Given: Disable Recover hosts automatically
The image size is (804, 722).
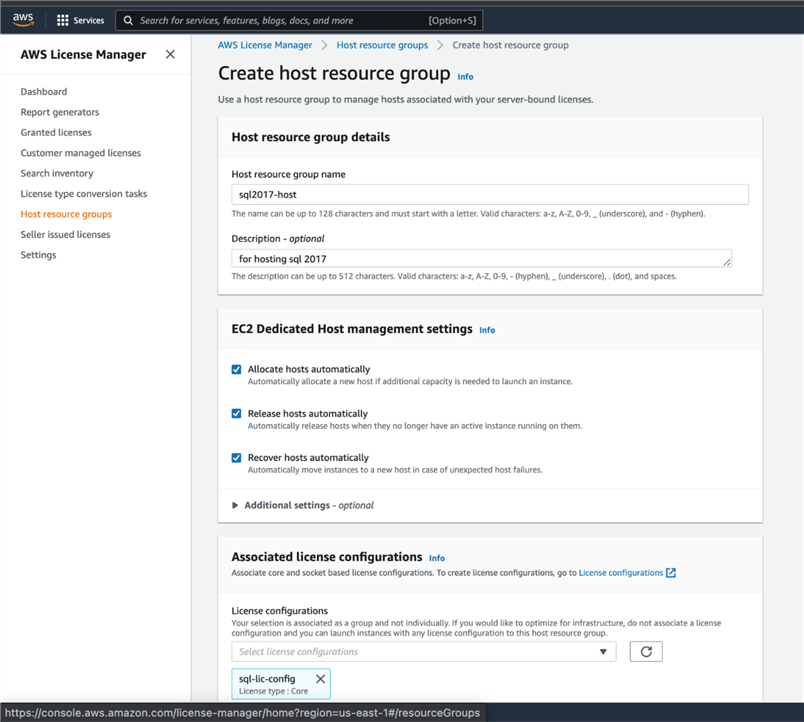Looking at the screenshot, I should pos(237,458).
